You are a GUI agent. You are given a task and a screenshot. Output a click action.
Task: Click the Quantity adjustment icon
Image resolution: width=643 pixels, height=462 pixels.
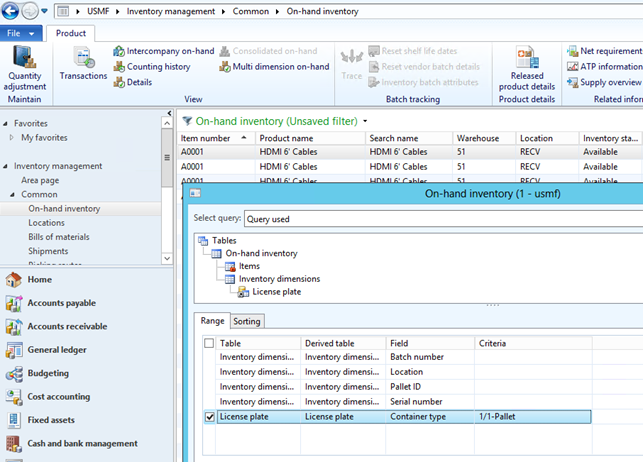coord(24,58)
